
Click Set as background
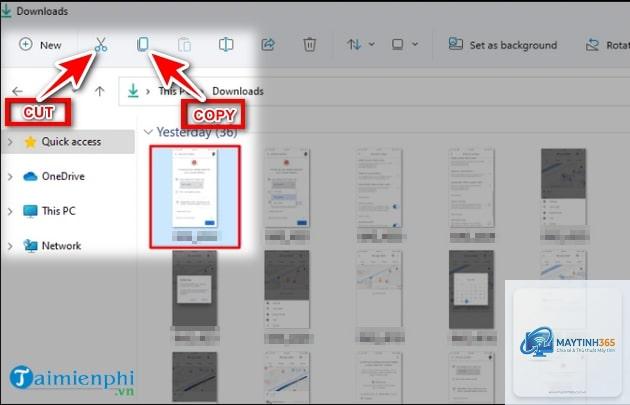503,45
